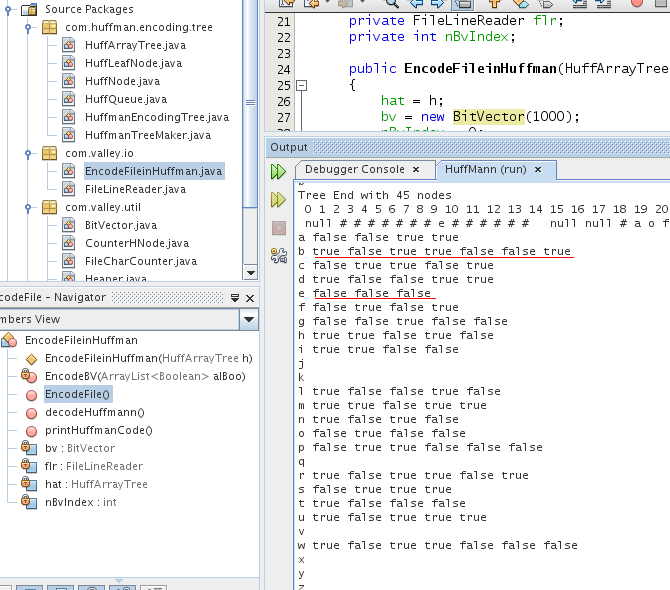Select HuffmanTreeMaker.java in the tree

[x=148, y=135]
